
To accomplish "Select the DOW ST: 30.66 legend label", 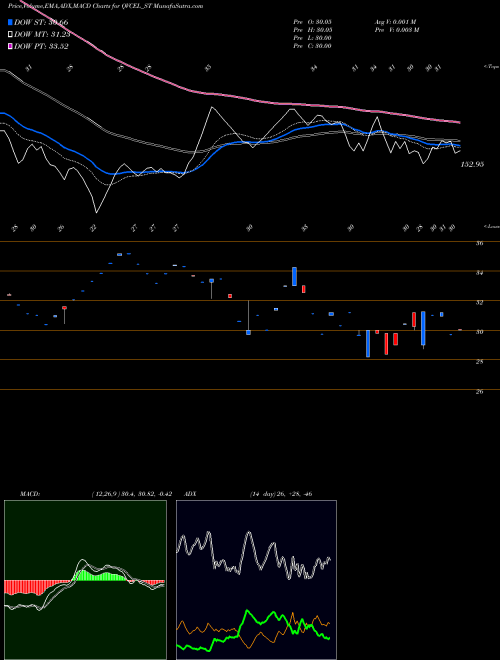I will click(41, 22).
